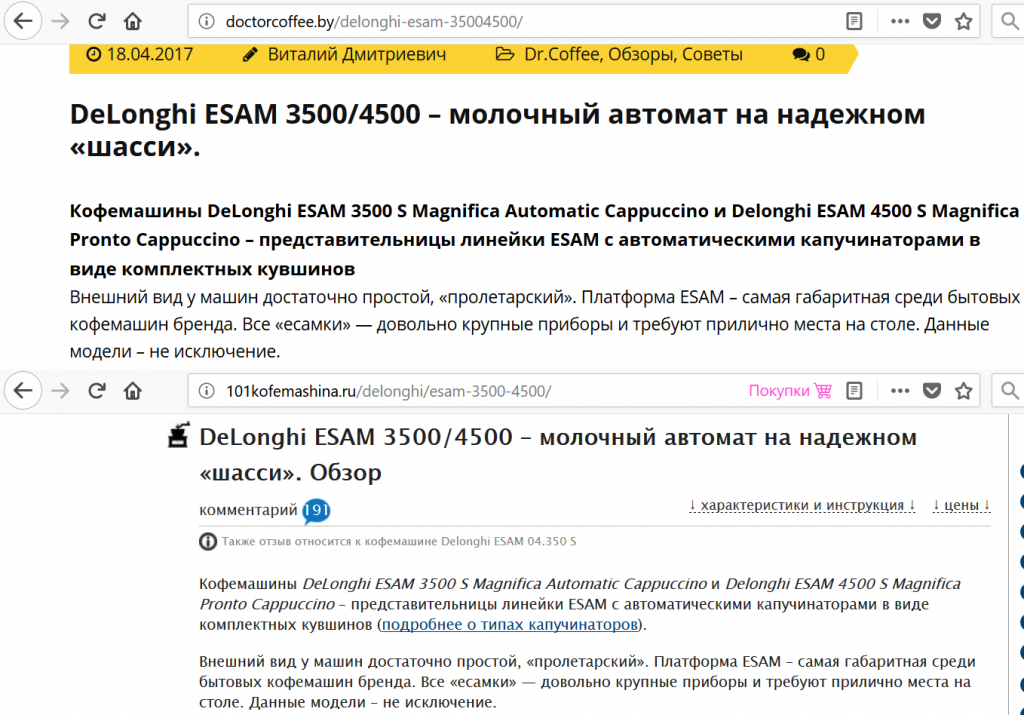Open Советы category link
This screenshot has width=1024, height=715.
pos(712,54)
